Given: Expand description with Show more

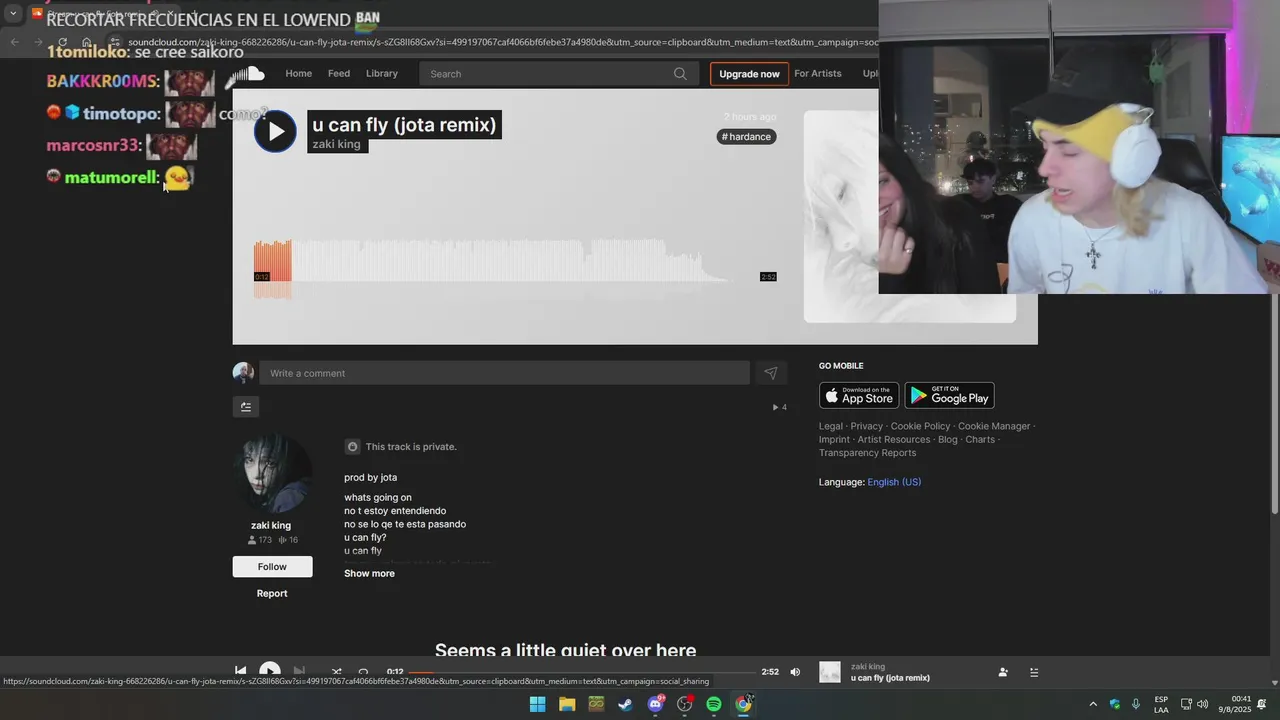Looking at the screenshot, I should click(369, 574).
